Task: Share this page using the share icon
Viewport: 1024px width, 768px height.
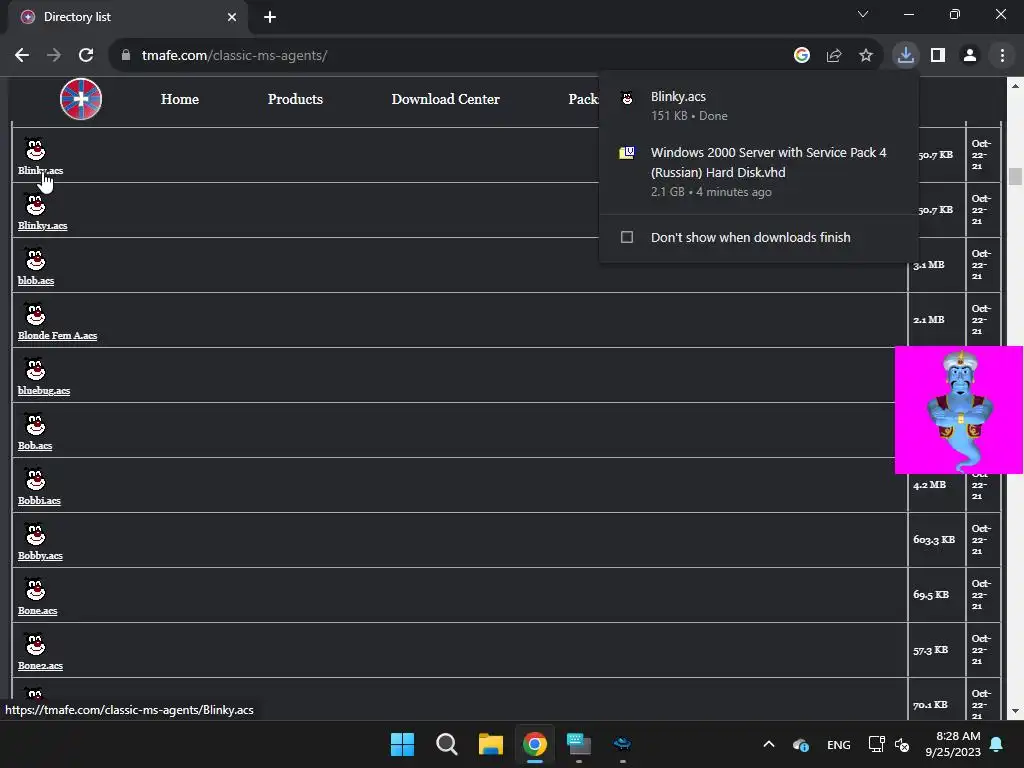Action: point(834,56)
